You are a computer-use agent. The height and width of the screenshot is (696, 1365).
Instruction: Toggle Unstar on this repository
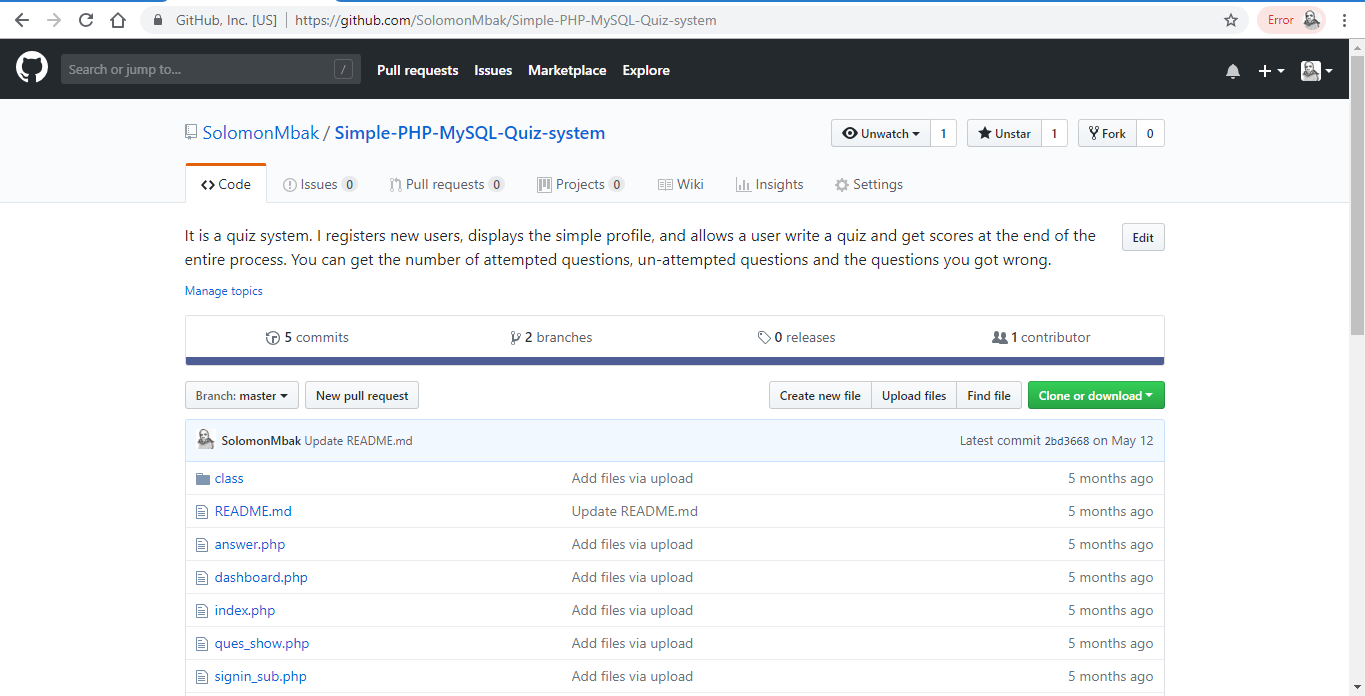(1004, 134)
